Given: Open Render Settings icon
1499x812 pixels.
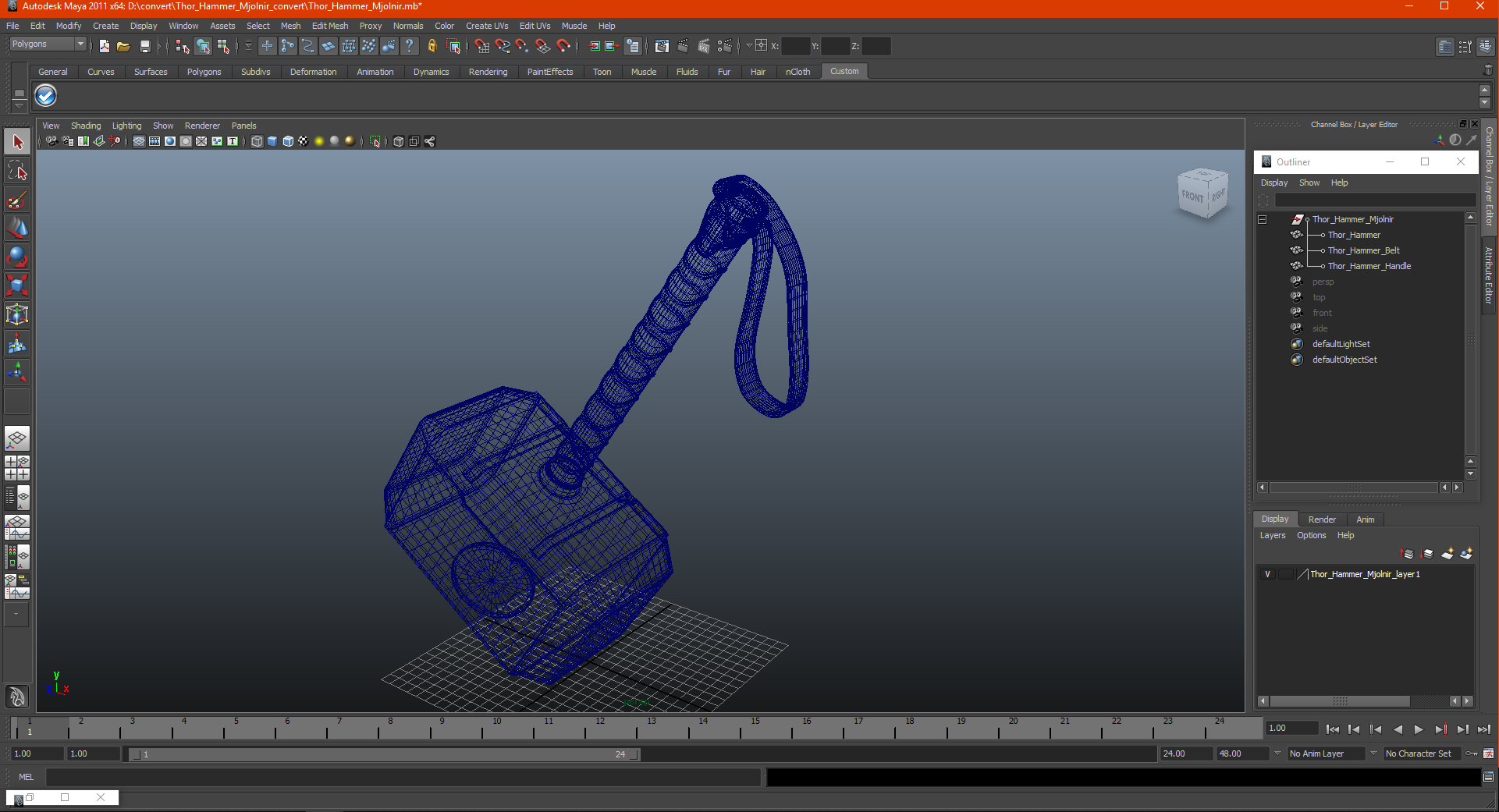Looking at the screenshot, I should pos(725,46).
